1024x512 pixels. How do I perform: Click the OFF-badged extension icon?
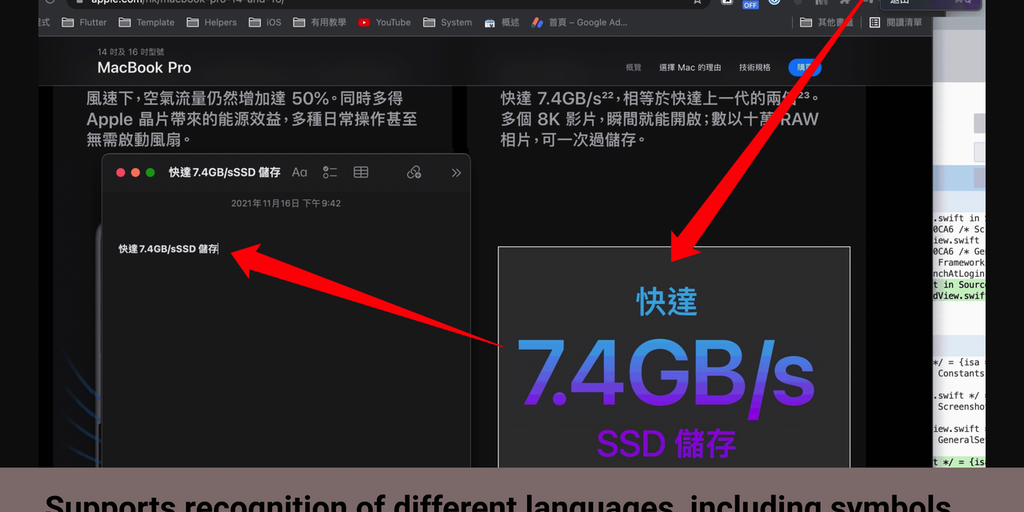pyautogui.click(x=750, y=3)
